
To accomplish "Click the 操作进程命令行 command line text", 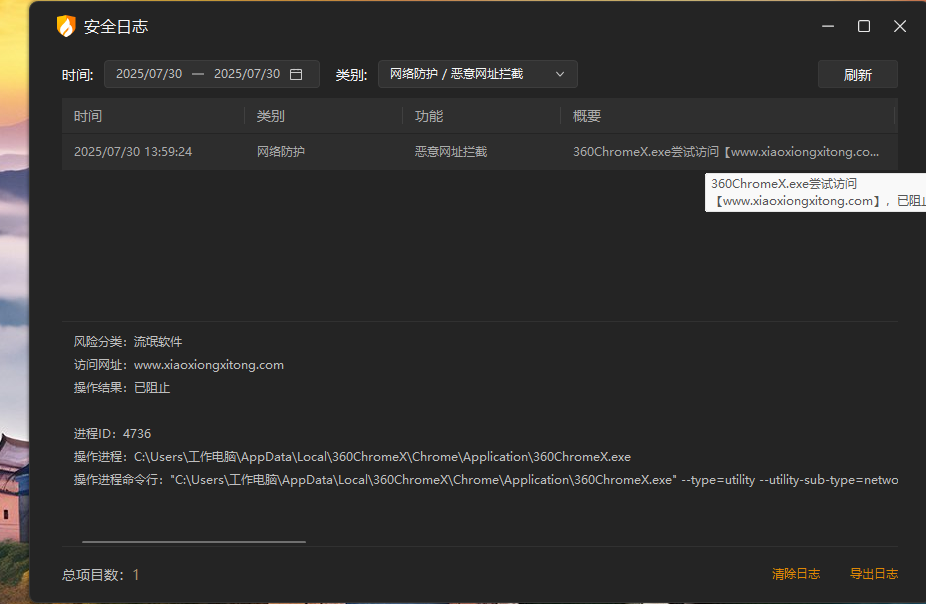I will point(485,480).
